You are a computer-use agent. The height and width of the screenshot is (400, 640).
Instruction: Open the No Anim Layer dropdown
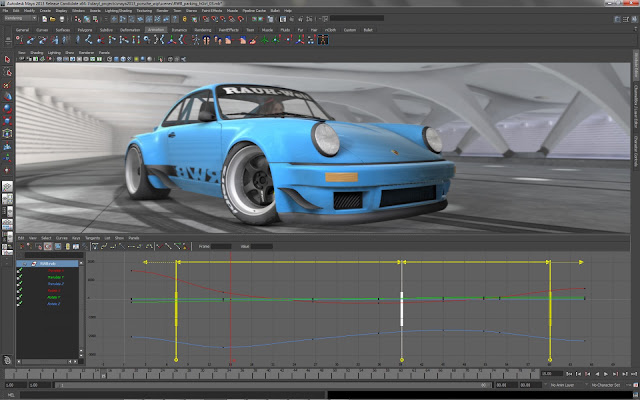(564, 385)
